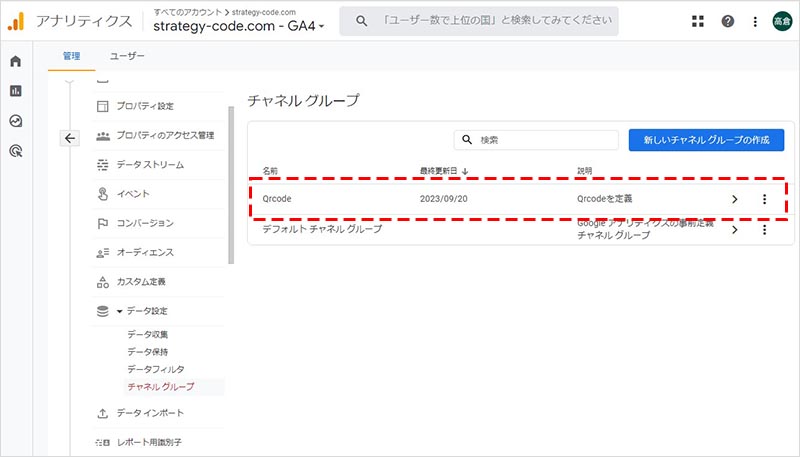Collapse the データ設定 section

pos(119,312)
